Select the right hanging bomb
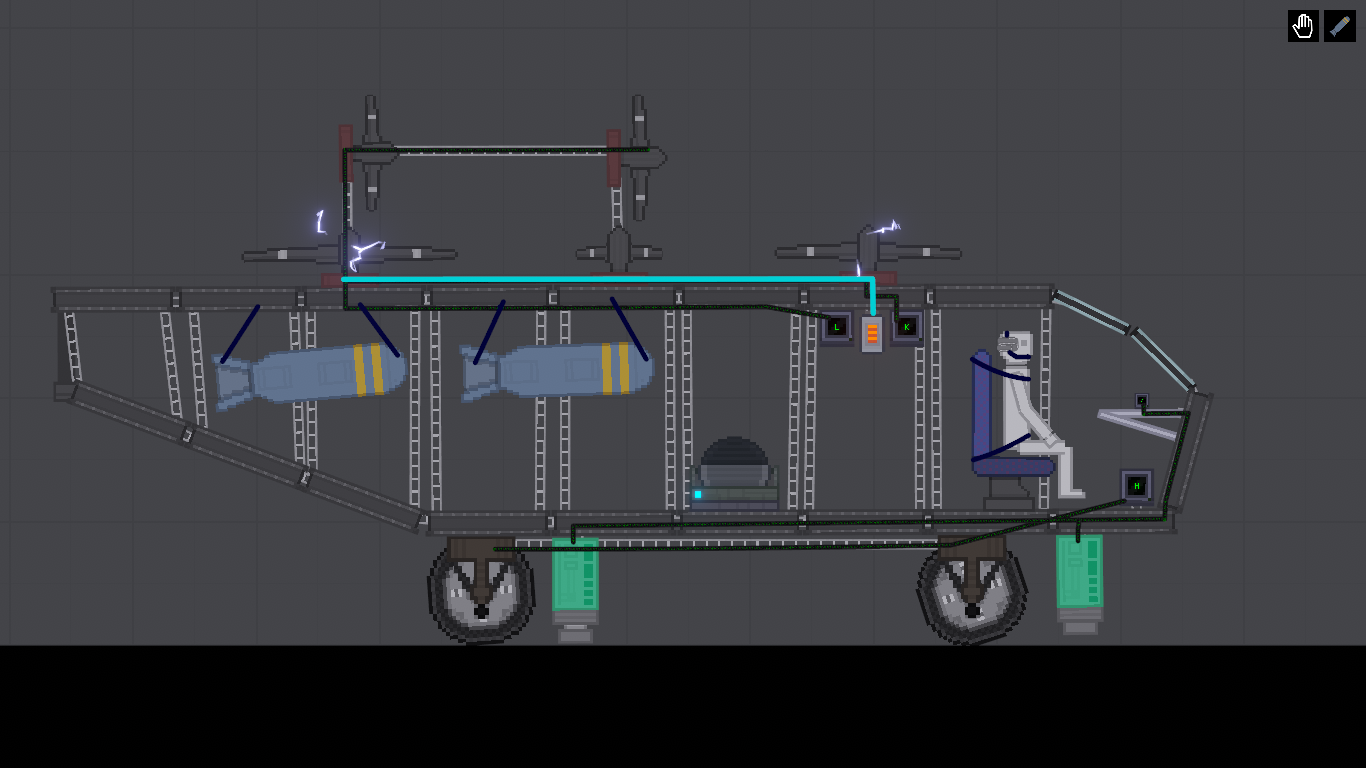The image size is (1366, 768). (x=557, y=371)
